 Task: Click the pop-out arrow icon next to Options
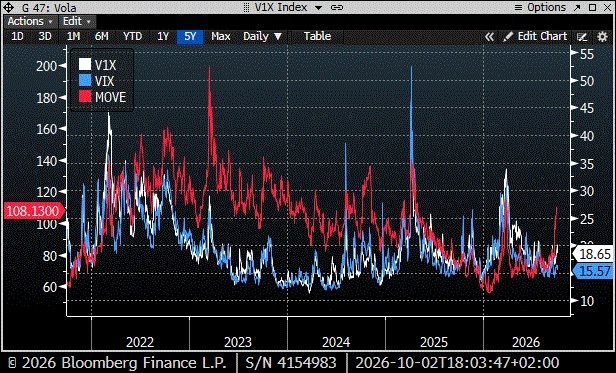(x=577, y=7)
